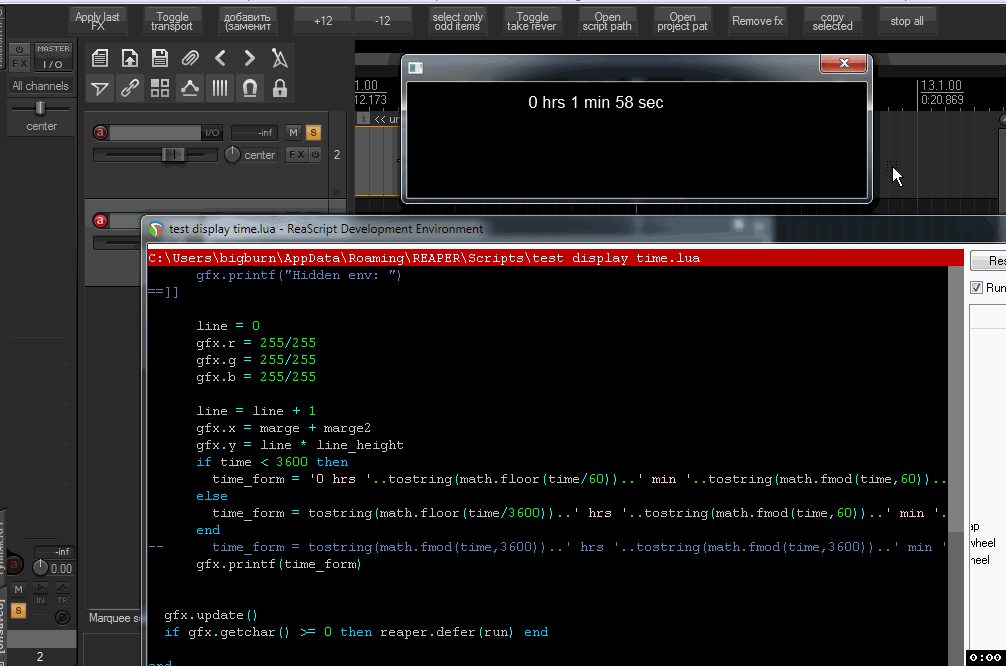Click the mixer strip's -inf peak readout
Screen dimensions: 1006x666
[54, 552]
